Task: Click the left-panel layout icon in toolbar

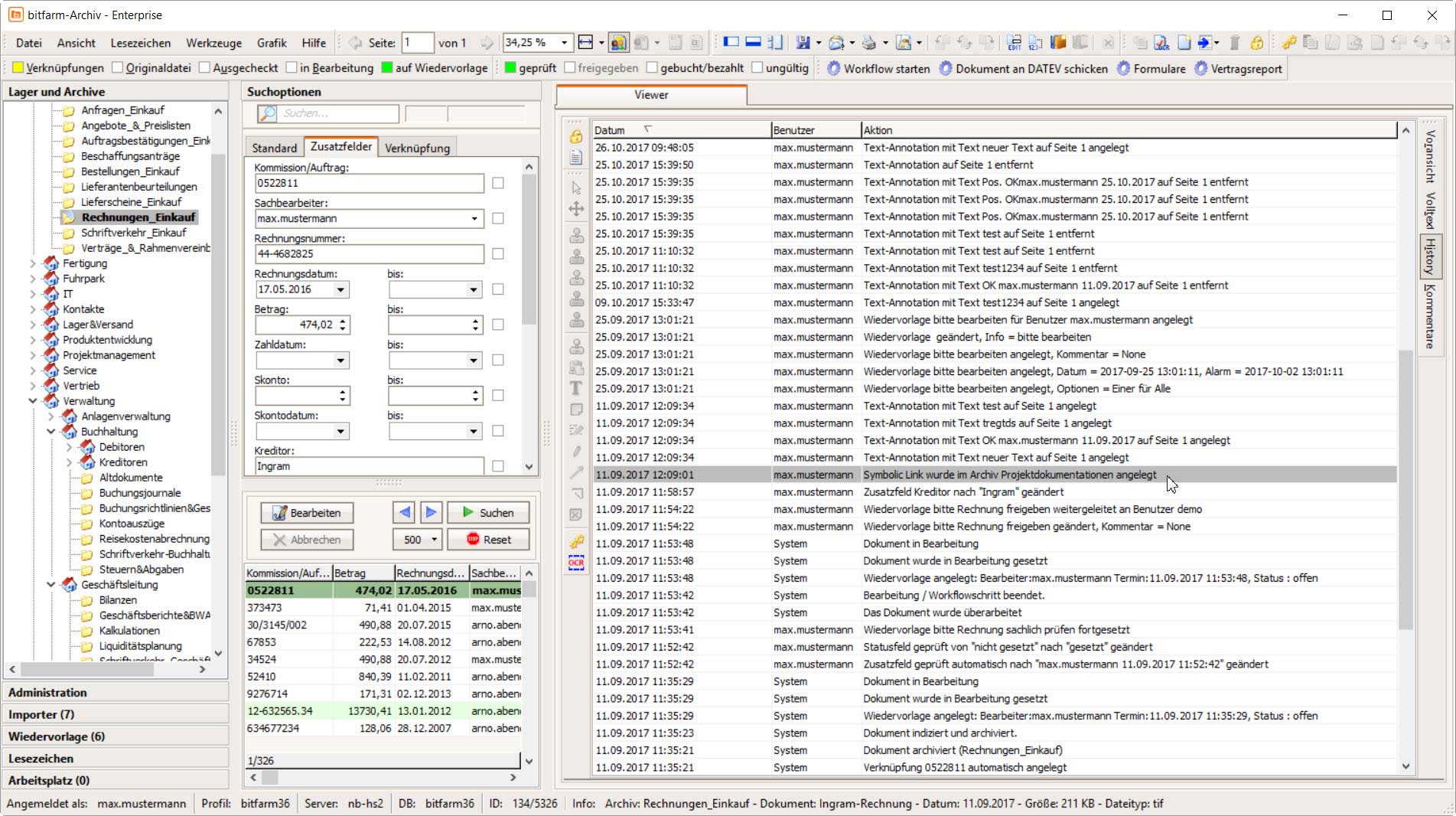Action: [x=731, y=43]
